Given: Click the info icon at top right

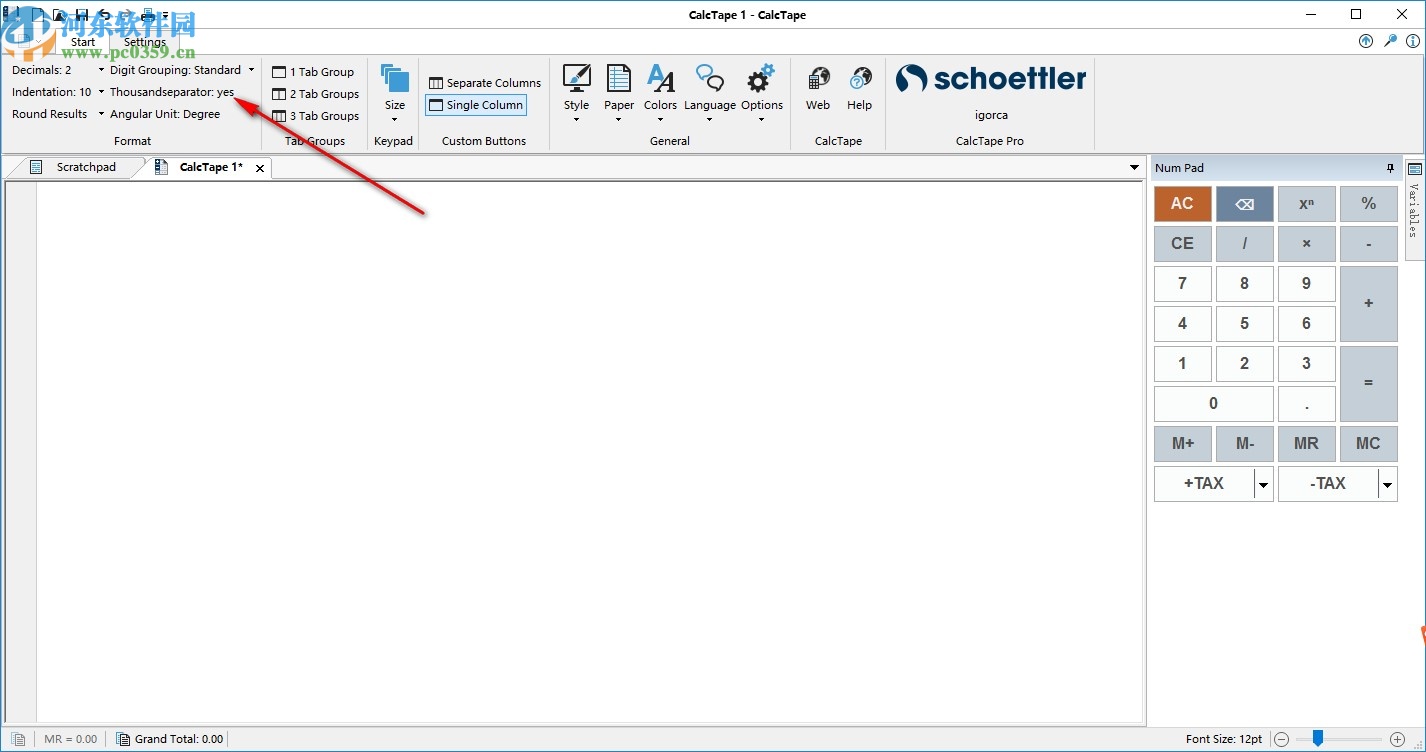Looking at the screenshot, I should point(1413,41).
